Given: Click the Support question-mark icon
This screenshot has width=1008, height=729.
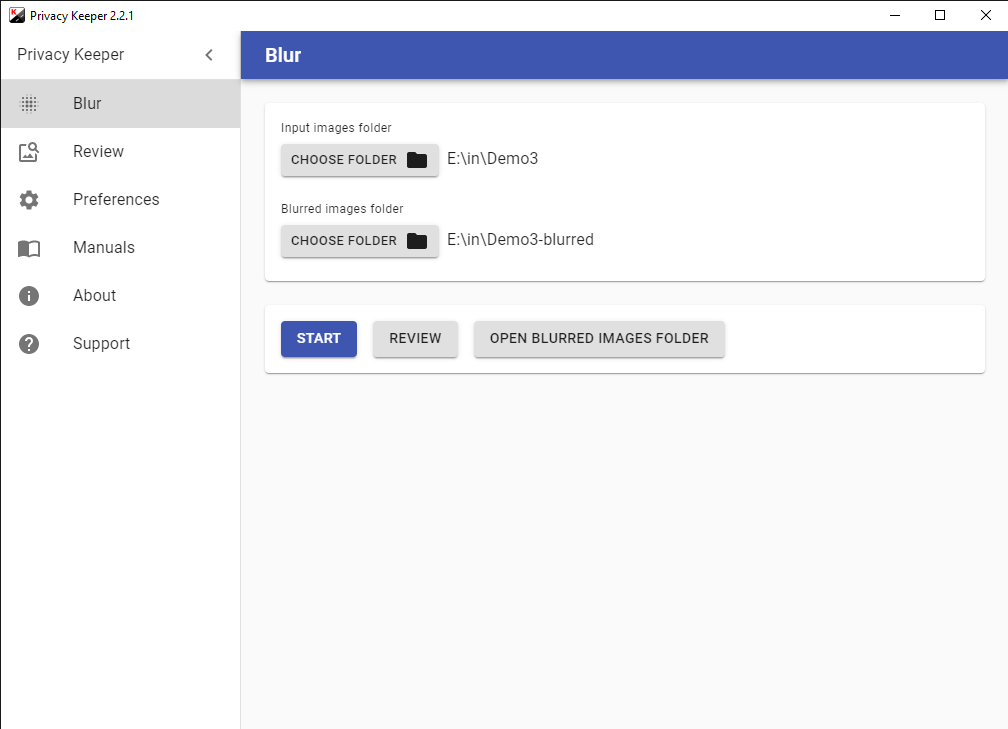Looking at the screenshot, I should pyautogui.click(x=29, y=344).
